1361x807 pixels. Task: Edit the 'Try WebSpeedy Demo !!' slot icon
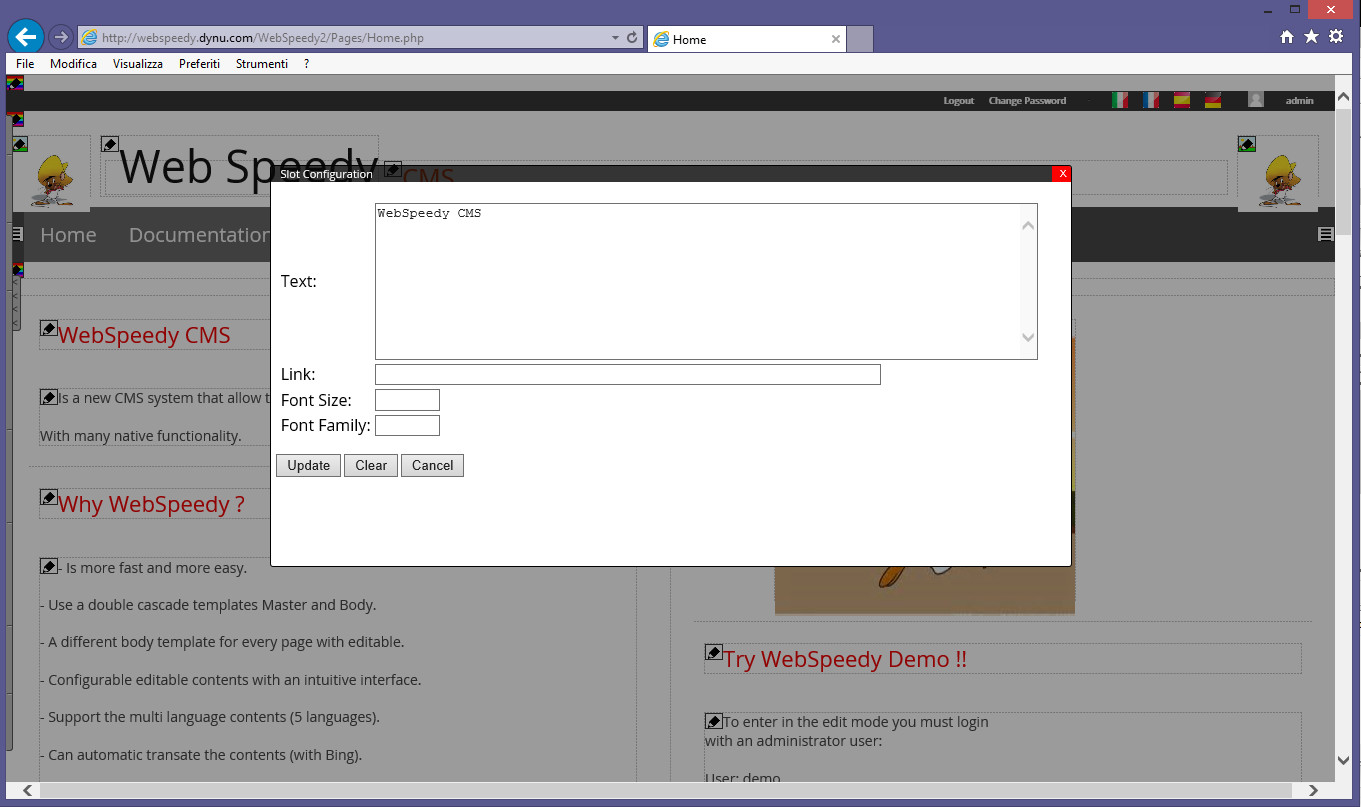point(713,652)
